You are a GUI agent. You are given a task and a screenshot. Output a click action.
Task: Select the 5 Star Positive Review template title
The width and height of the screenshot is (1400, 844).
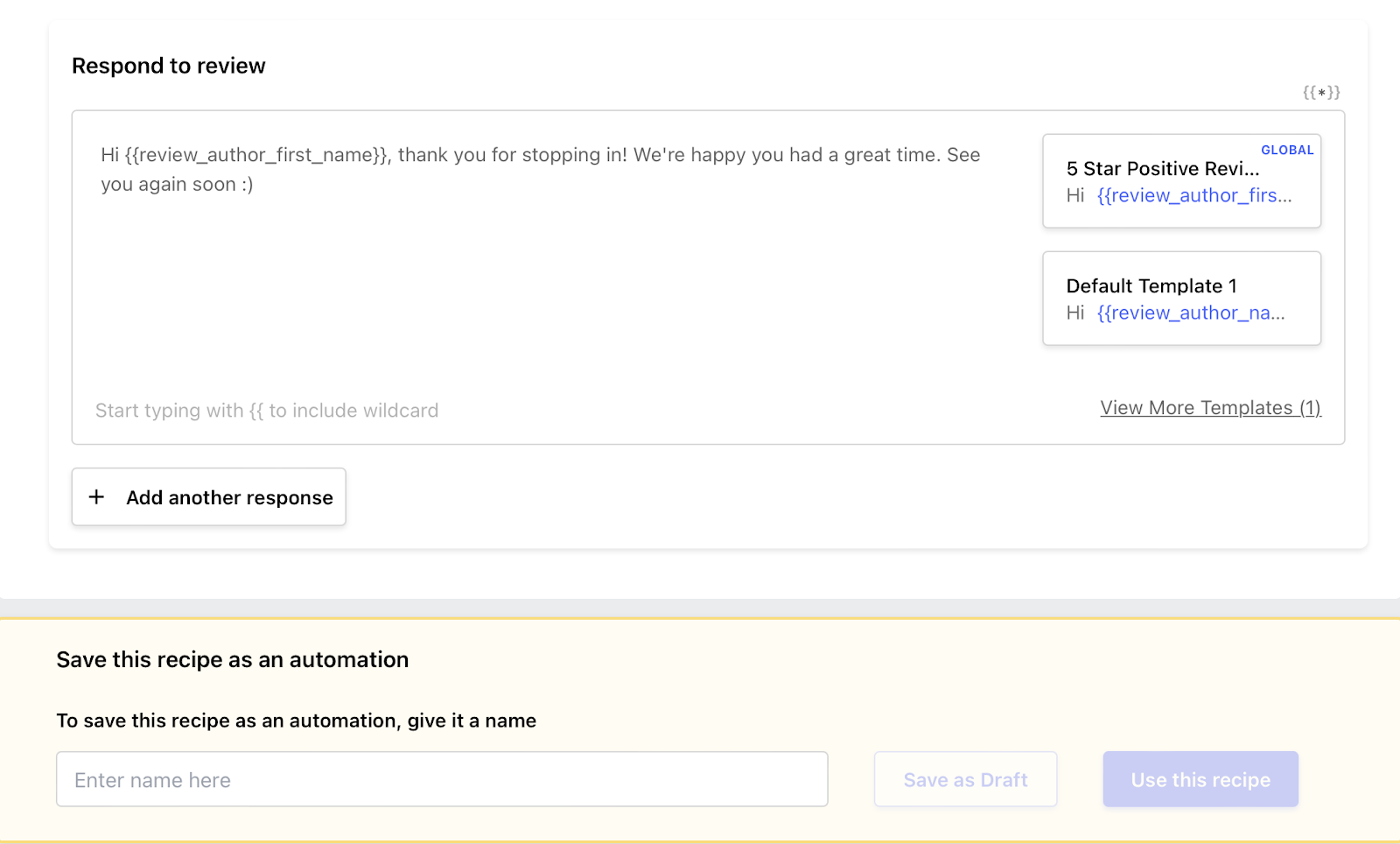click(x=1162, y=168)
